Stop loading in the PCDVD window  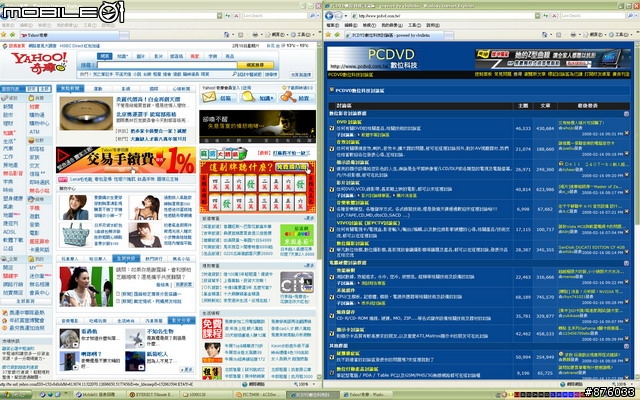tap(554, 16)
